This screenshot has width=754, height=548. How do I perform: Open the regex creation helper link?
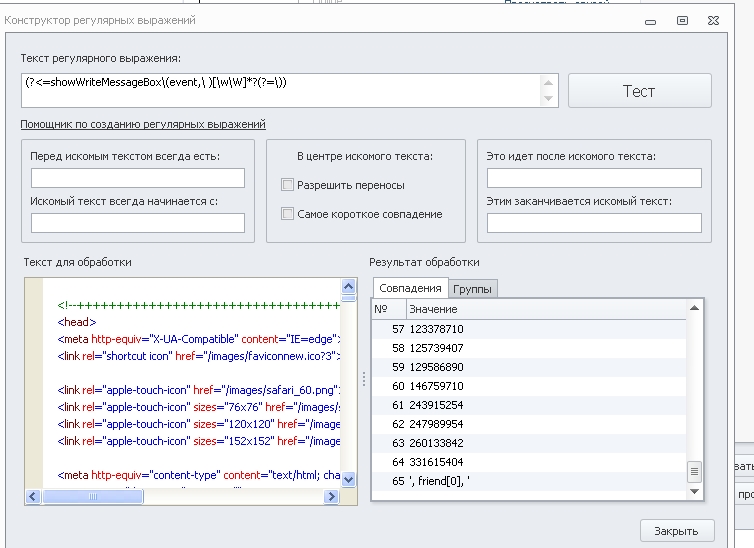[x=143, y=124]
